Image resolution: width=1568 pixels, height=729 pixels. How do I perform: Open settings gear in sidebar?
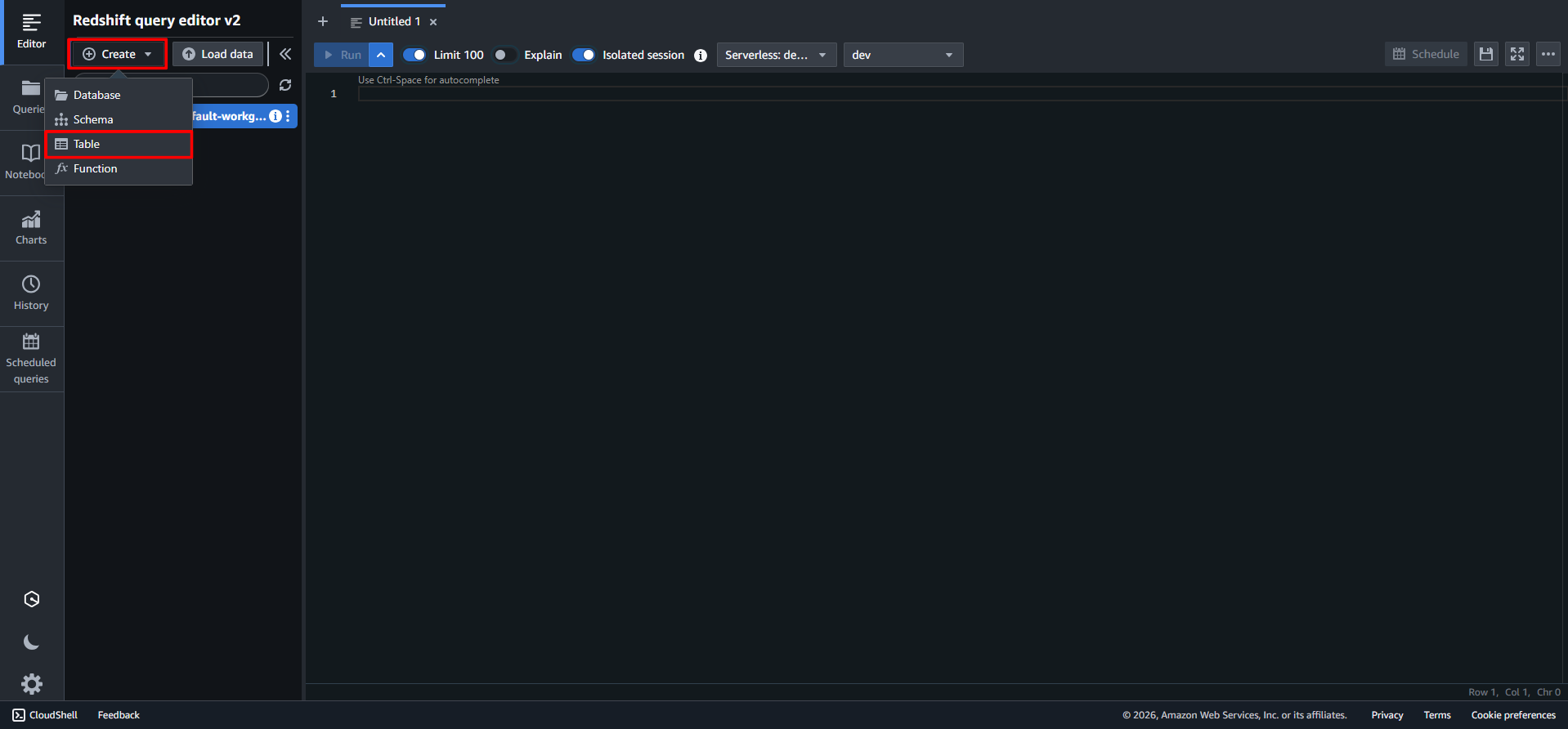coord(31,683)
